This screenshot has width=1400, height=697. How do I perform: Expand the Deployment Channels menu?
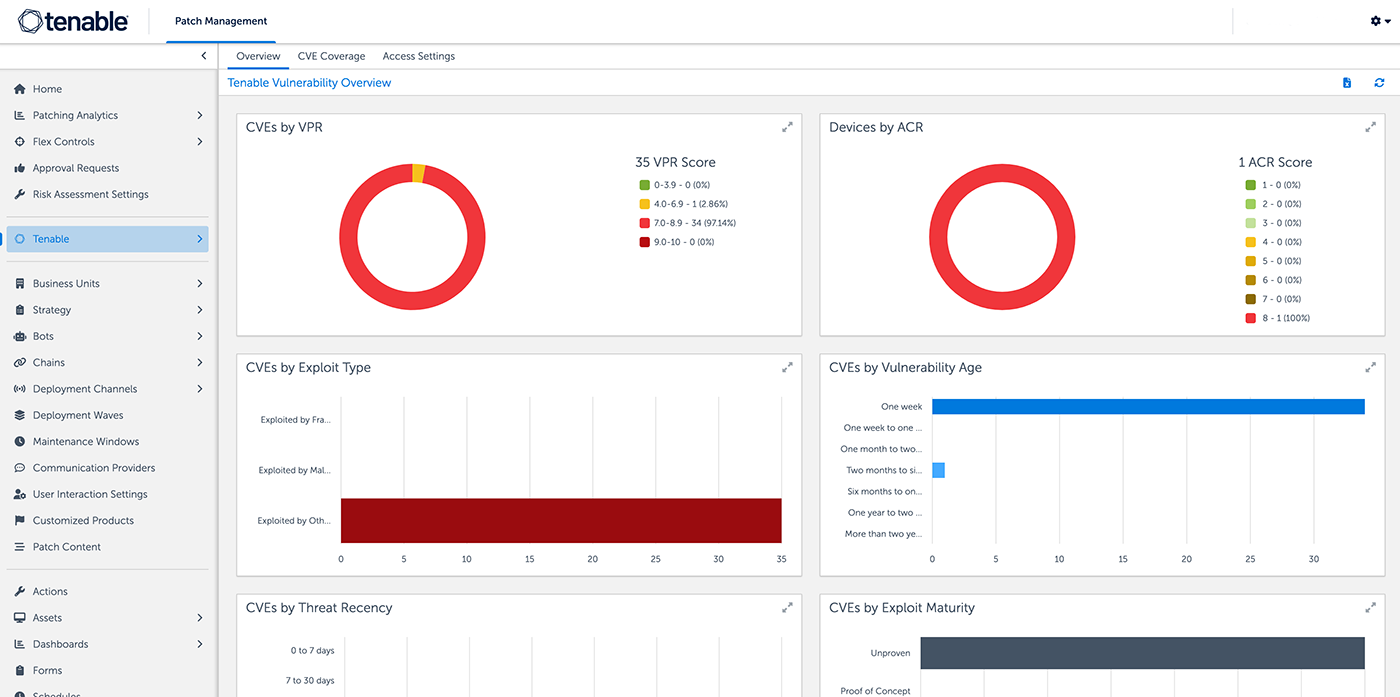200,389
